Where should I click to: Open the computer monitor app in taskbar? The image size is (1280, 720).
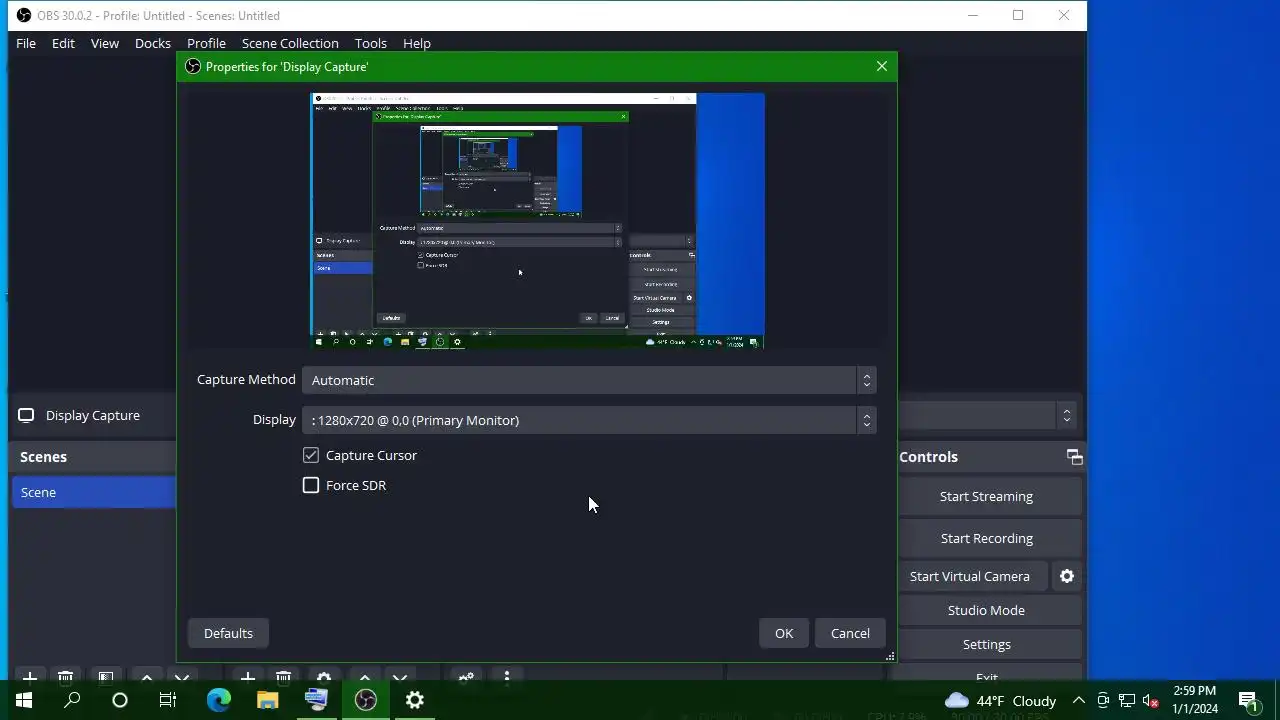click(317, 700)
